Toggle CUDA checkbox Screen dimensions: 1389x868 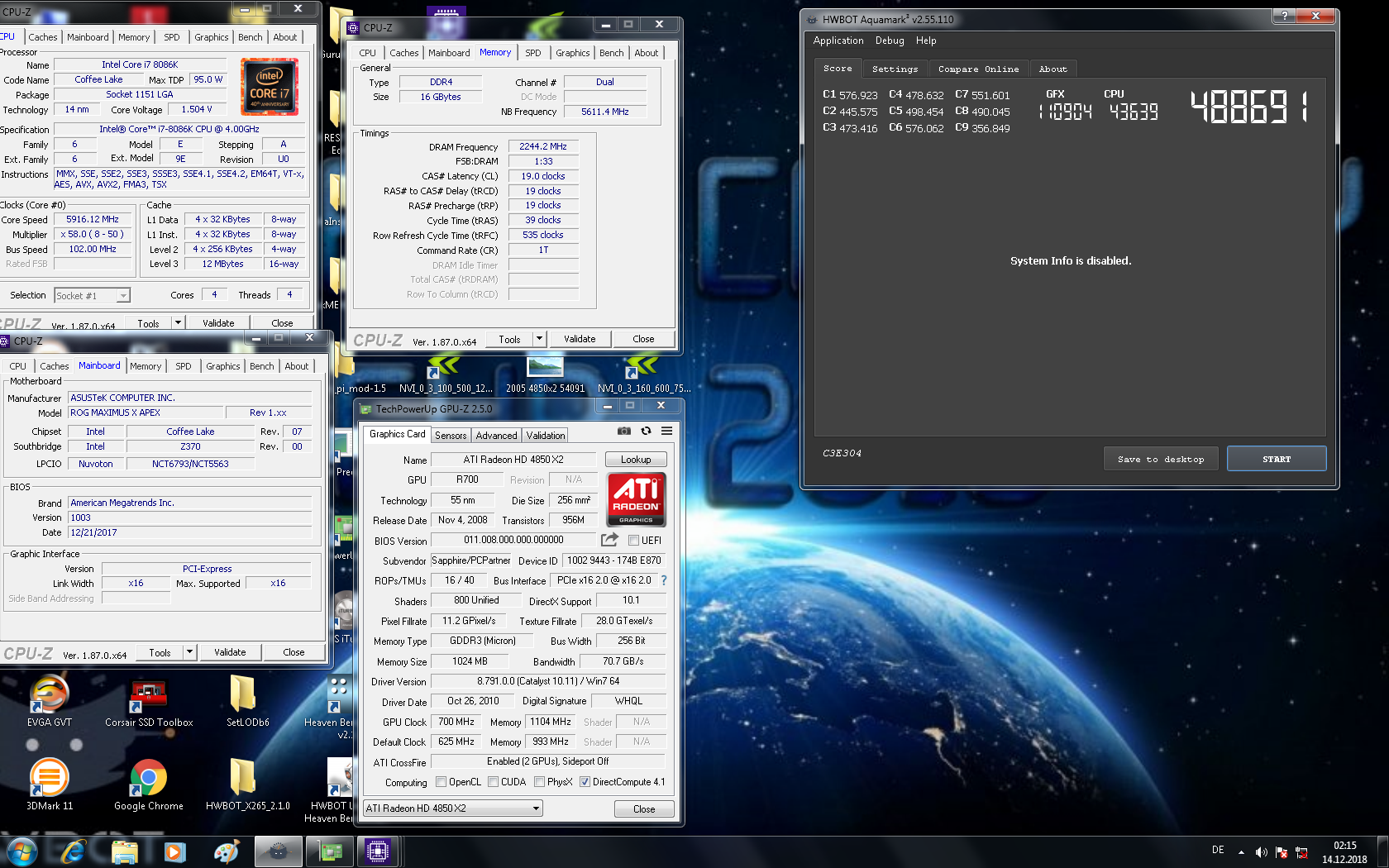[493, 782]
